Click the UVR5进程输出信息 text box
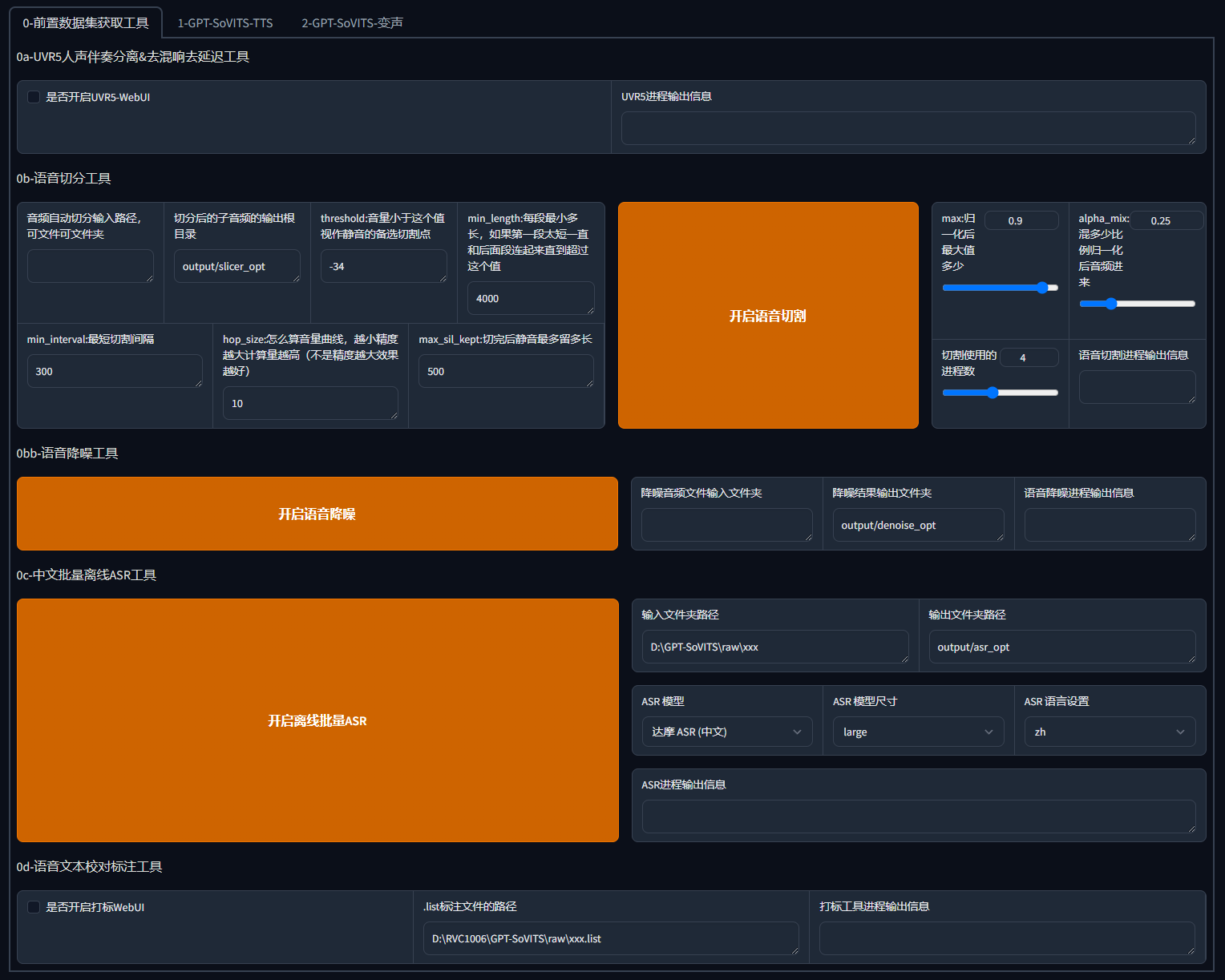The width and height of the screenshot is (1225, 980). coord(908,128)
